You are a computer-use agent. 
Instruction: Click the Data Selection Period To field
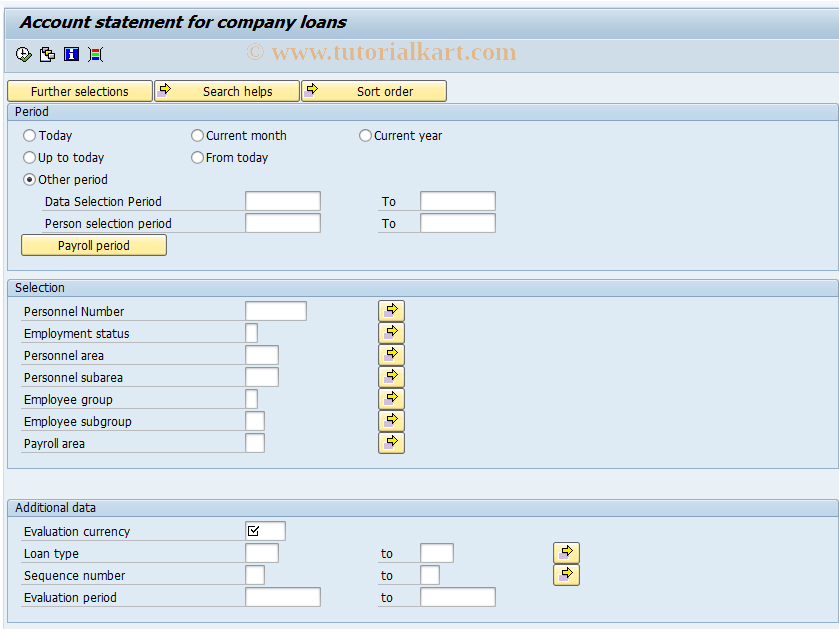point(457,201)
